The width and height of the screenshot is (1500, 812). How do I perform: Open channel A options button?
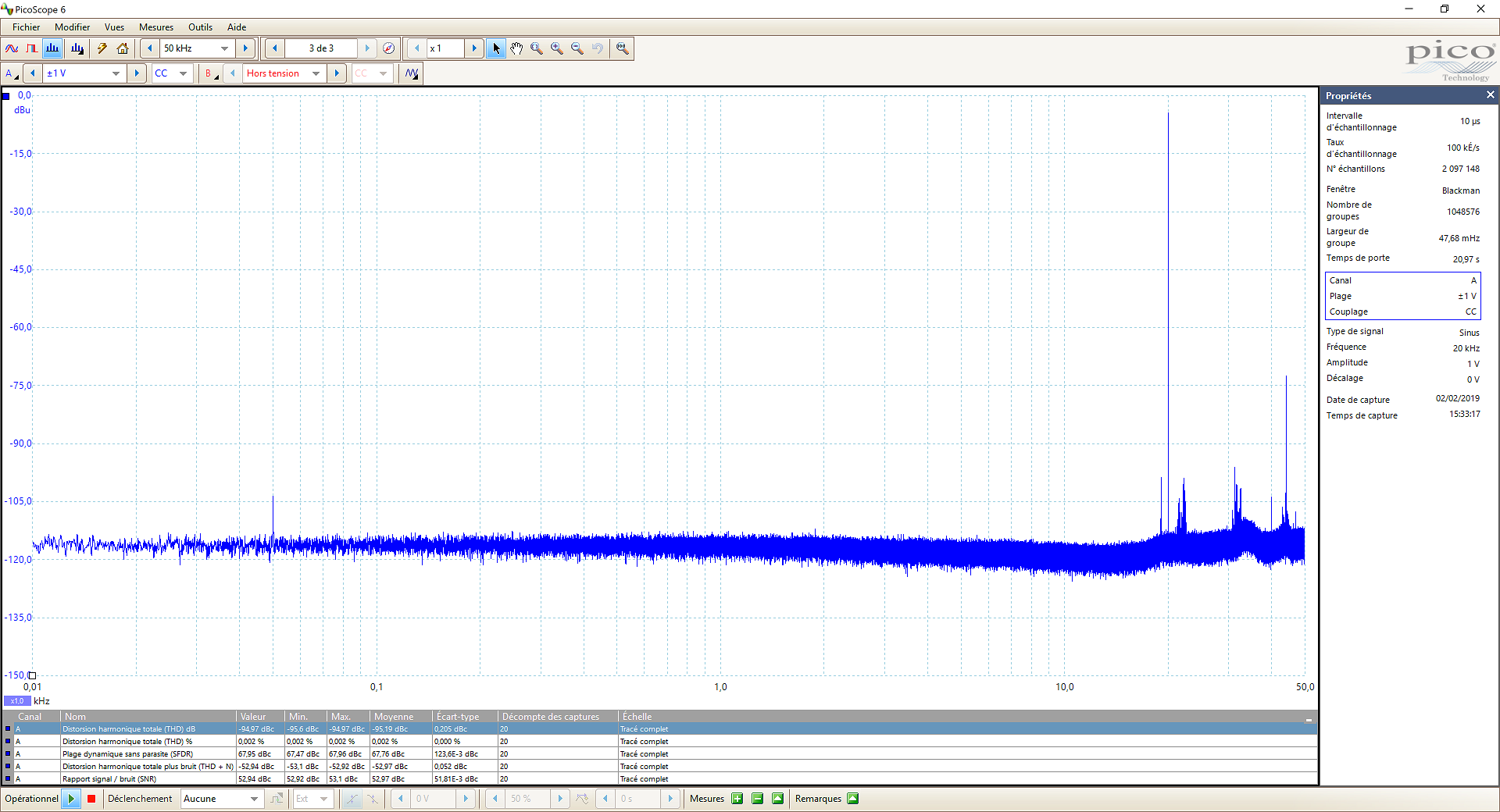pyautogui.click(x=12, y=73)
